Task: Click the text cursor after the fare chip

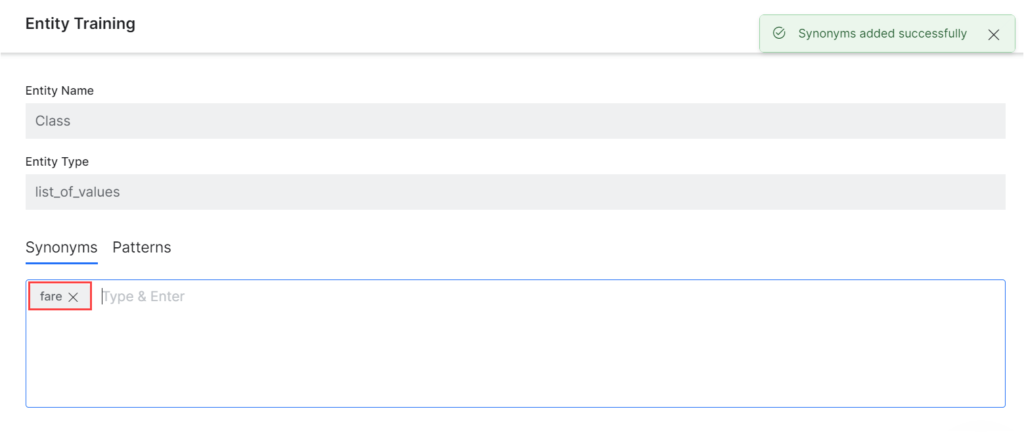Action: (103, 297)
